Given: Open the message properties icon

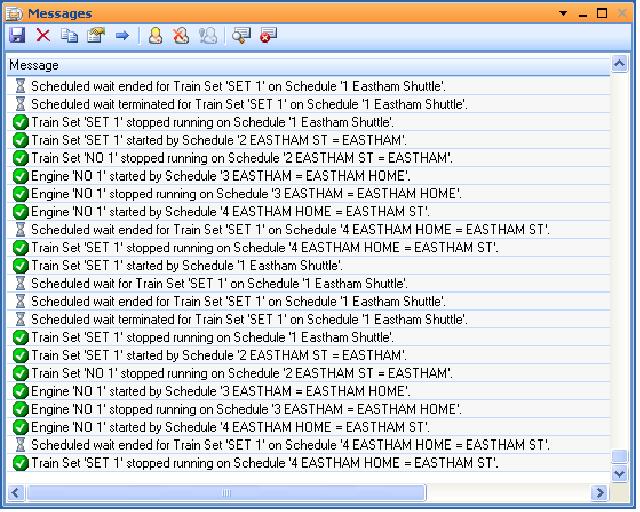Looking at the screenshot, I should point(95,36).
